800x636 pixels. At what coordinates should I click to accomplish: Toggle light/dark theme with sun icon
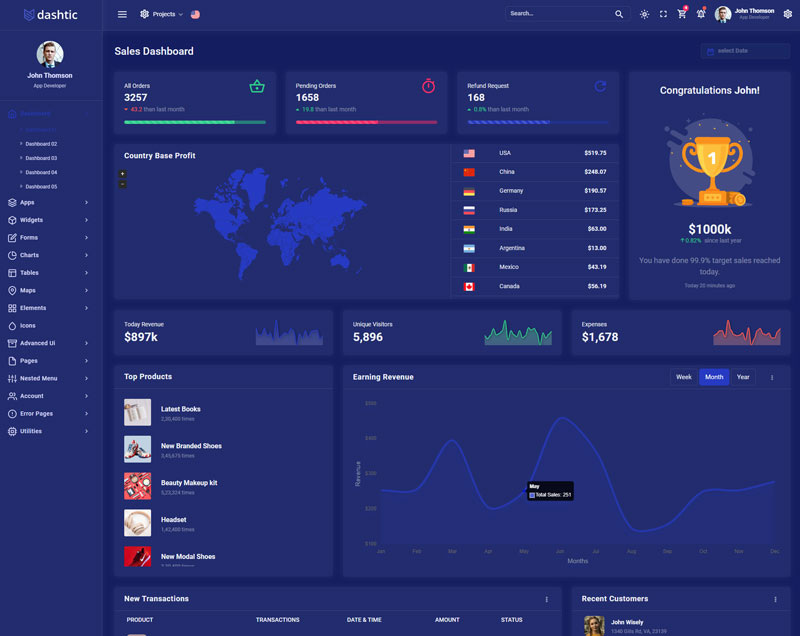pos(644,14)
